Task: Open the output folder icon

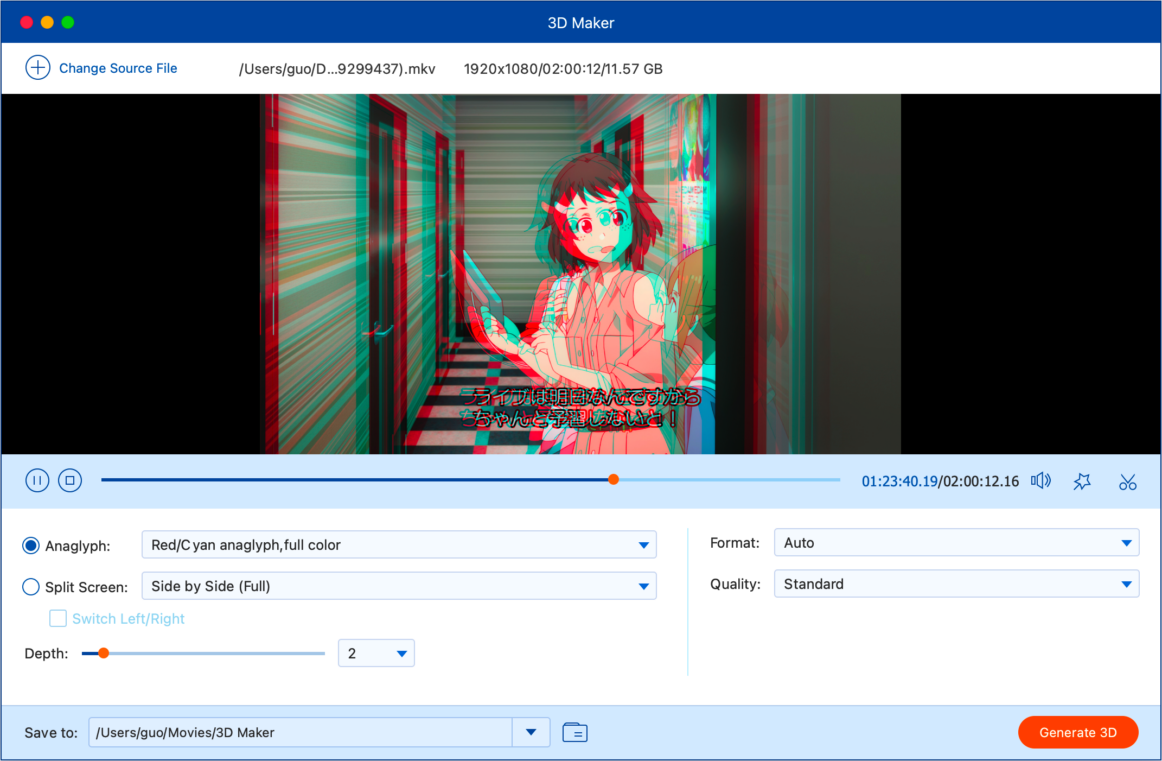Action: click(575, 732)
